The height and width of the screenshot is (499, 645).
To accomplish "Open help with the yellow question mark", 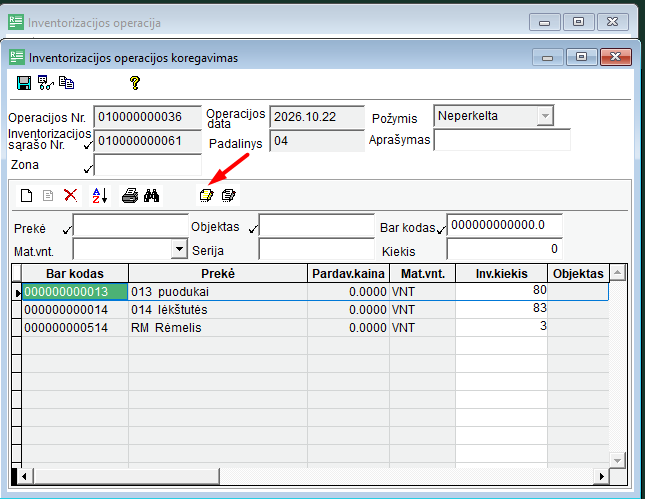I will pos(135,83).
